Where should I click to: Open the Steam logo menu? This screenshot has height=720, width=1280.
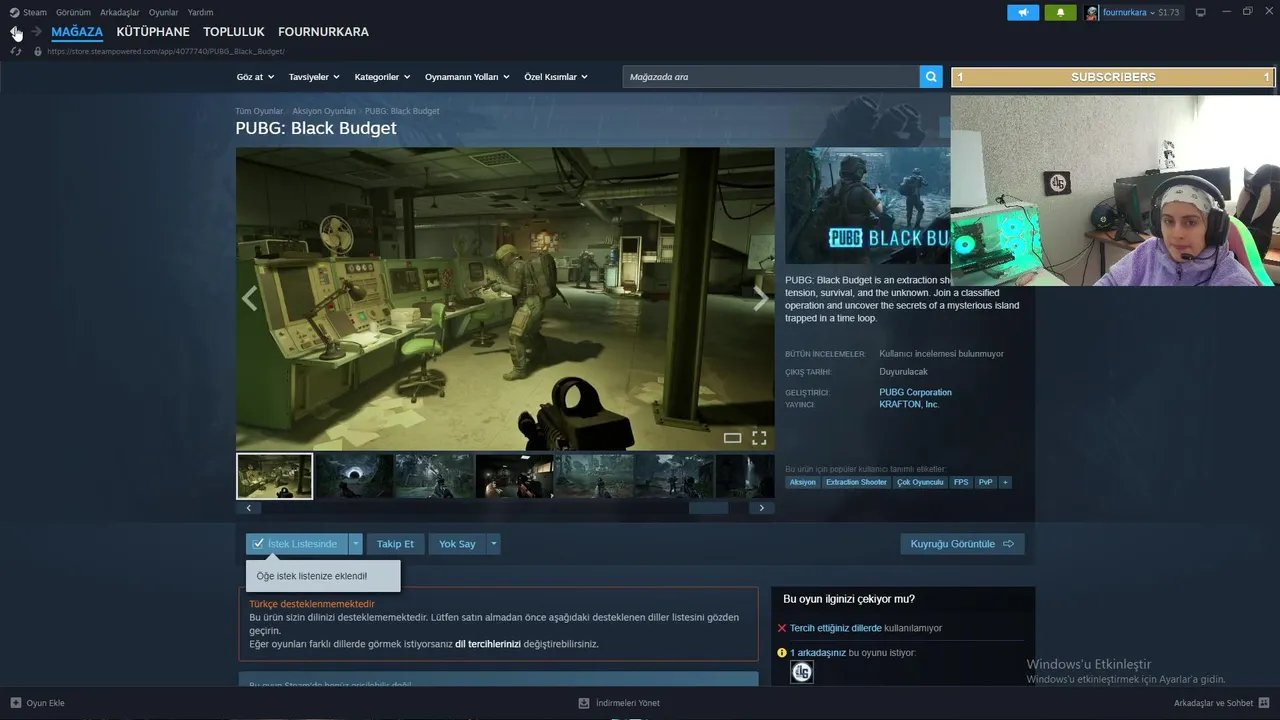(x=15, y=12)
